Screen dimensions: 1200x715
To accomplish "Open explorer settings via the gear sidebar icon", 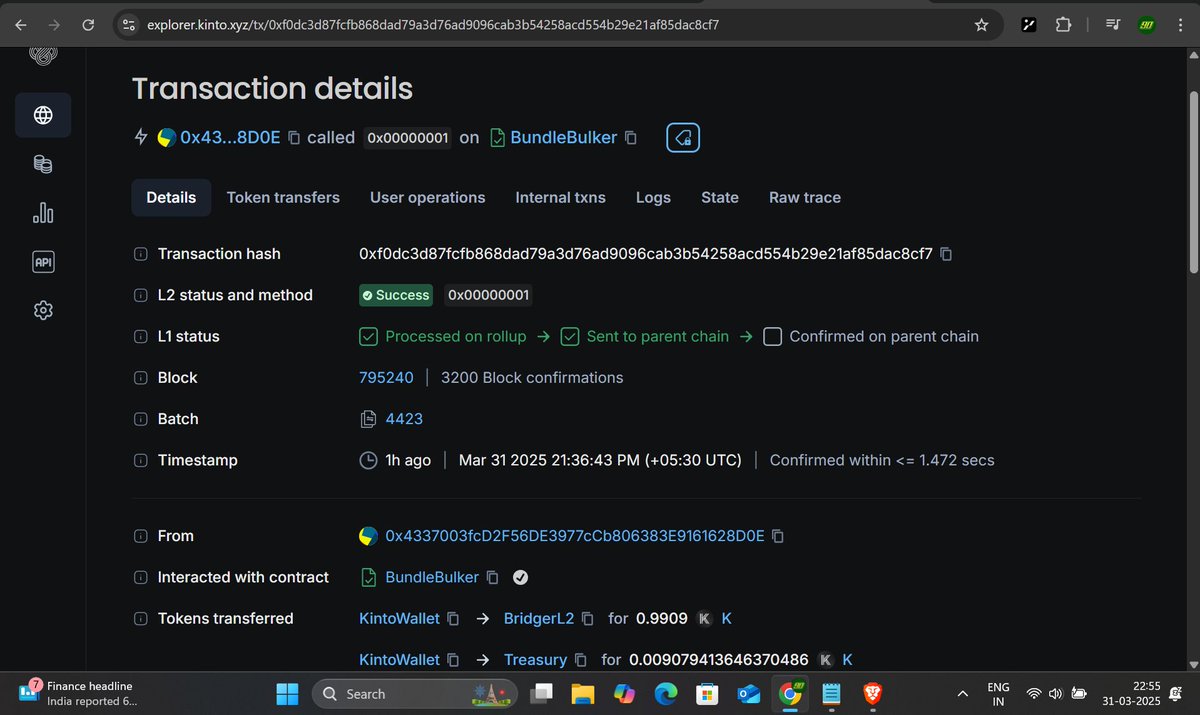I will (x=42, y=310).
